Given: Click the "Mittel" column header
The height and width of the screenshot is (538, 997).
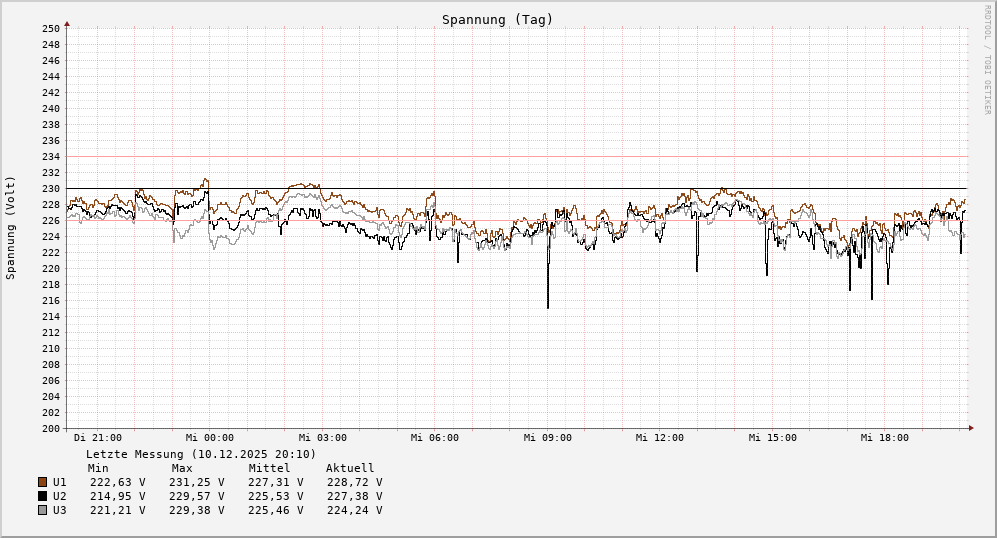Looking at the screenshot, I should point(269,468).
